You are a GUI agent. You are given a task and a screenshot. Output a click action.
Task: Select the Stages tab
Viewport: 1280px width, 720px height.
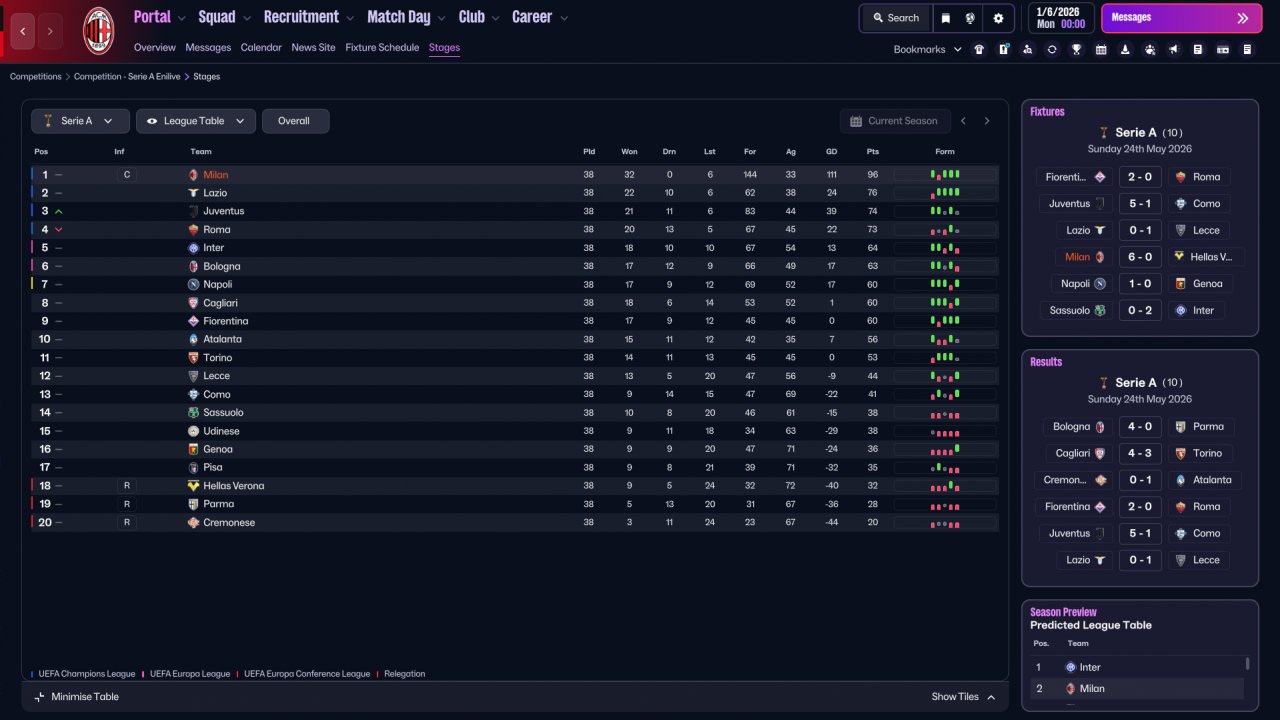[x=444, y=48]
